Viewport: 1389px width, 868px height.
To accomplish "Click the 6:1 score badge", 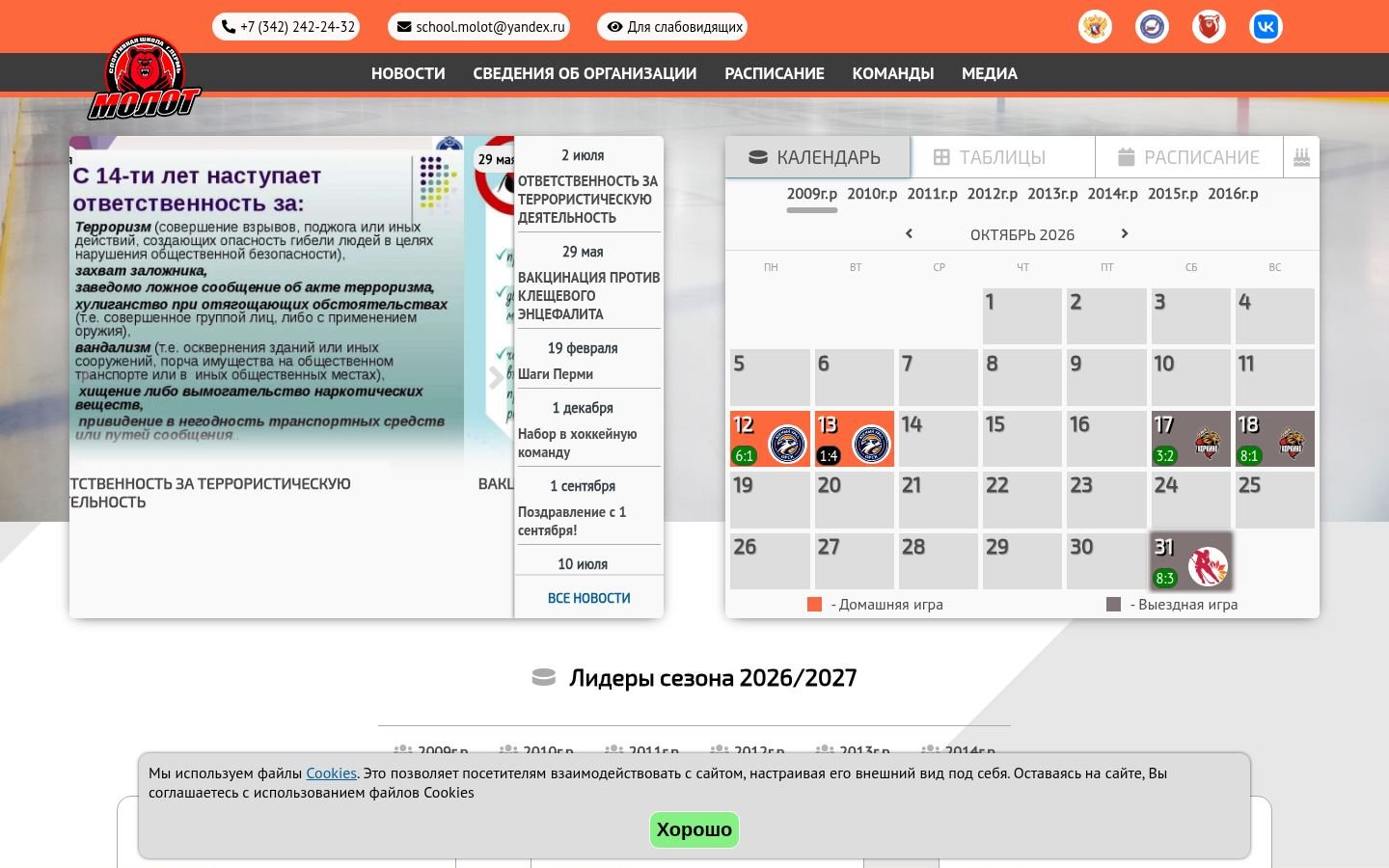I will click(744, 456).
